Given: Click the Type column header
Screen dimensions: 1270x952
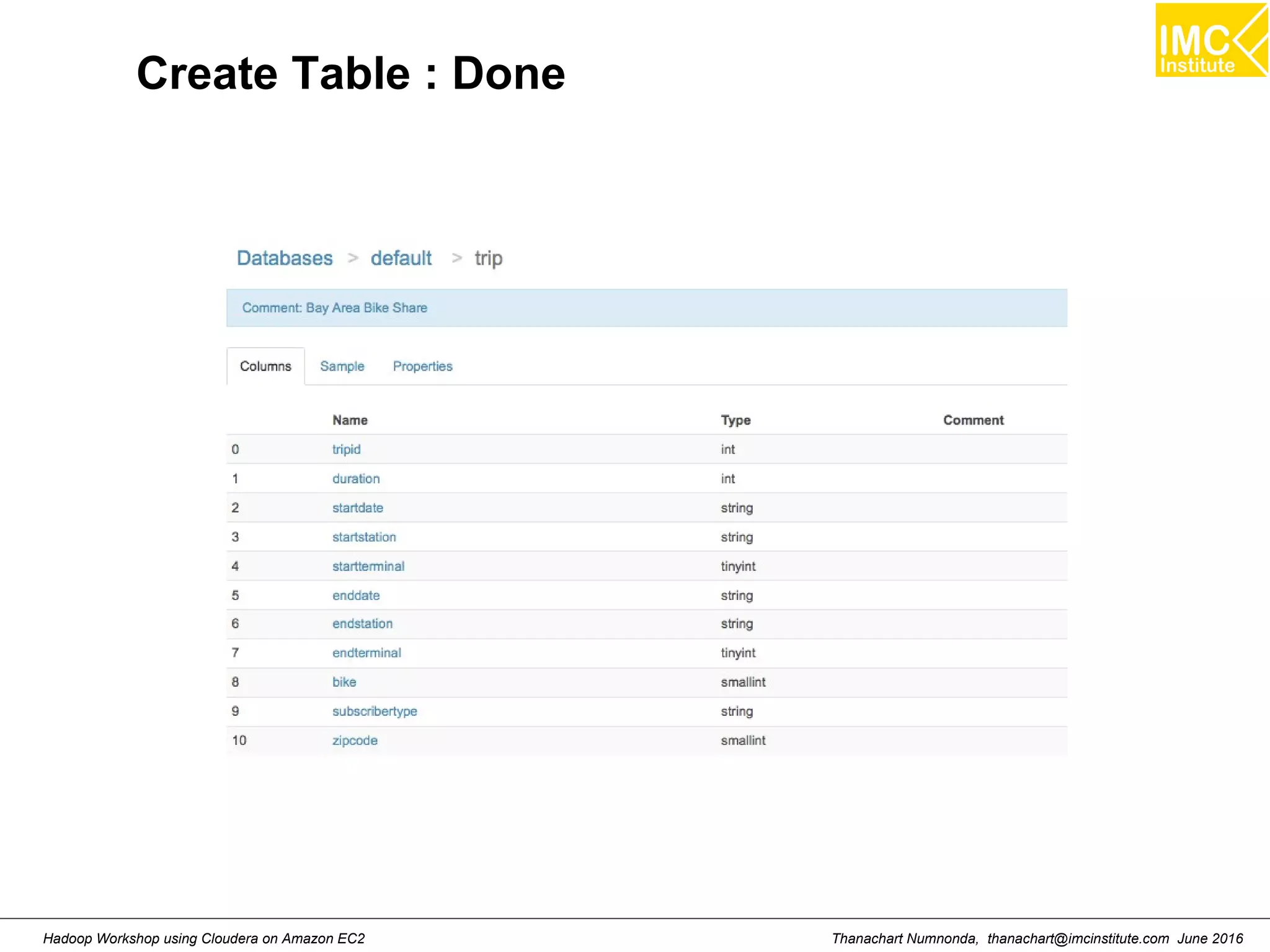Looking at the screenshot, I should [735, 420].
